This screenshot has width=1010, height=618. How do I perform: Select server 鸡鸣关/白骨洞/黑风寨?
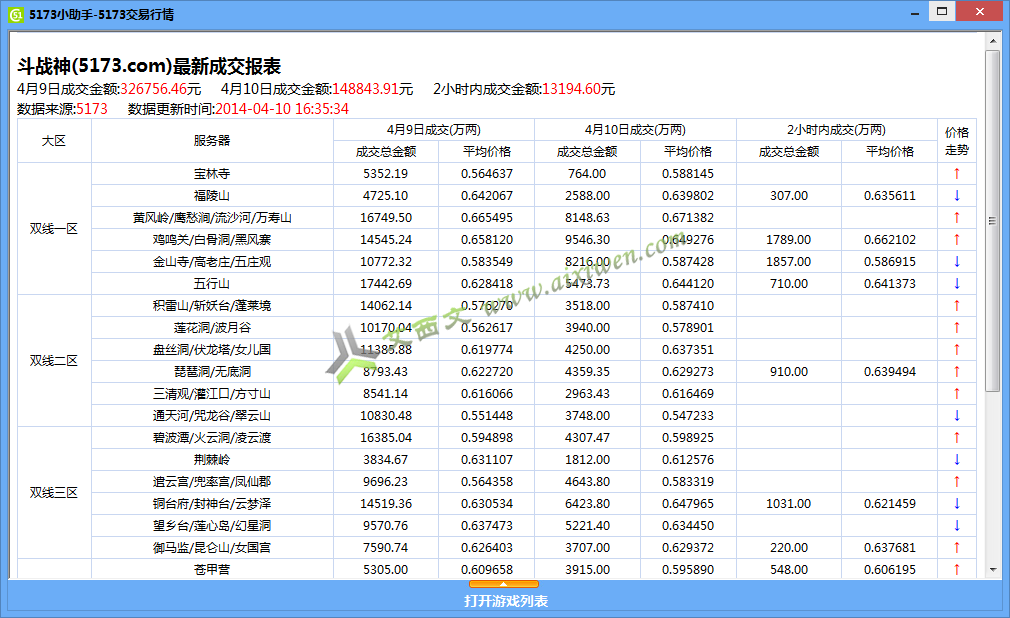tap(212, 240)
